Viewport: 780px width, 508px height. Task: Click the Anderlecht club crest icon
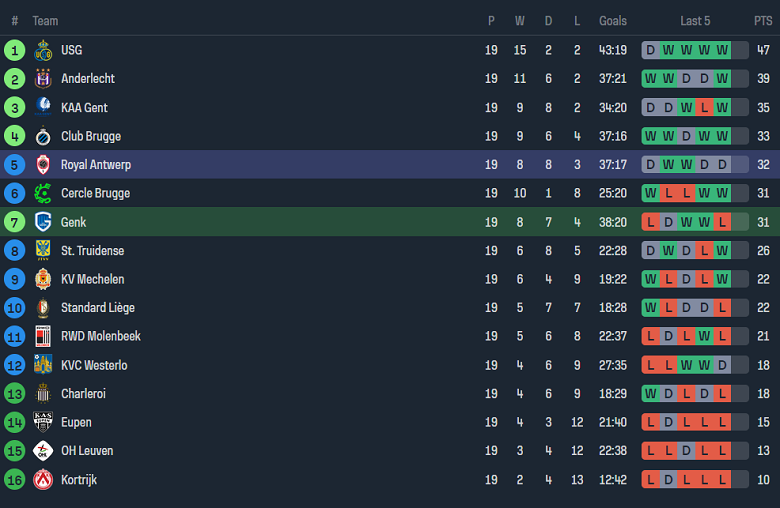(43, 79)
